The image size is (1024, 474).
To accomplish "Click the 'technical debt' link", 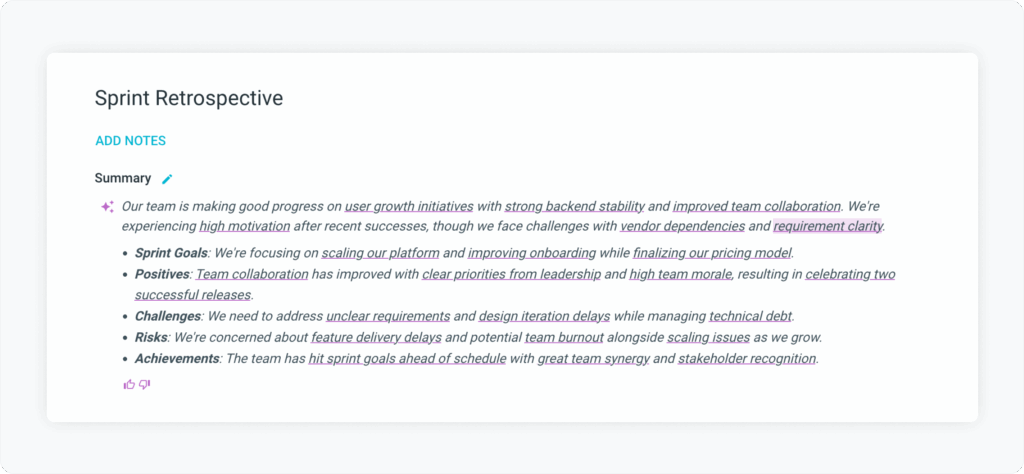I will click(x=751, y=316).
